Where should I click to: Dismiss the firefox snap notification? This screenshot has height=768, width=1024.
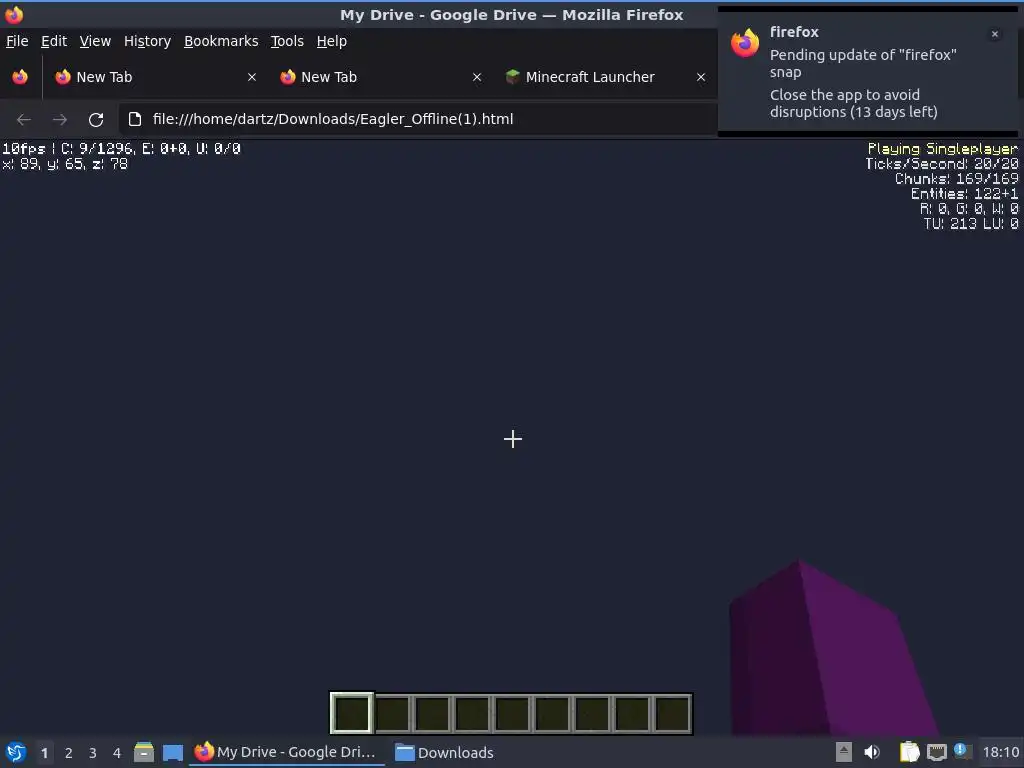pos(995,34)
